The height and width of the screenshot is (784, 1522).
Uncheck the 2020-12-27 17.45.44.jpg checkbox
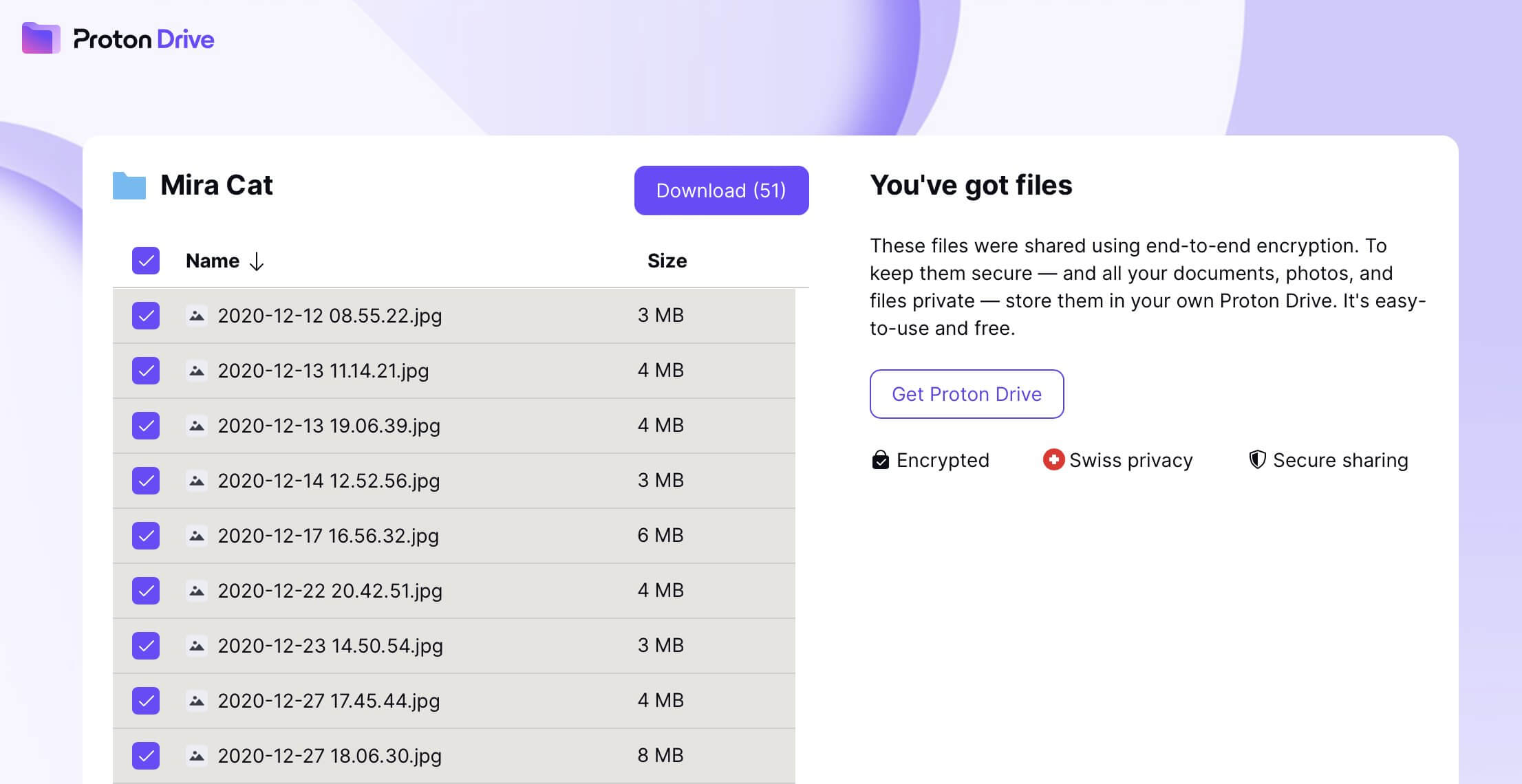pos(146,701)
